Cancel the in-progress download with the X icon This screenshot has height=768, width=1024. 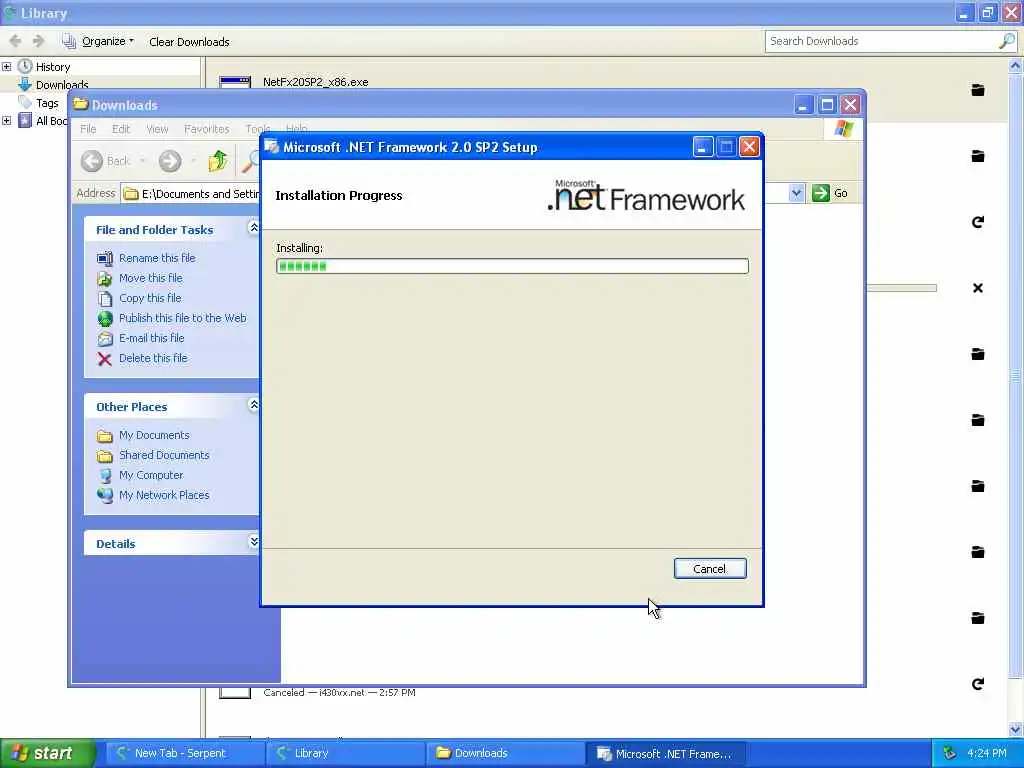tap(978, 288)
